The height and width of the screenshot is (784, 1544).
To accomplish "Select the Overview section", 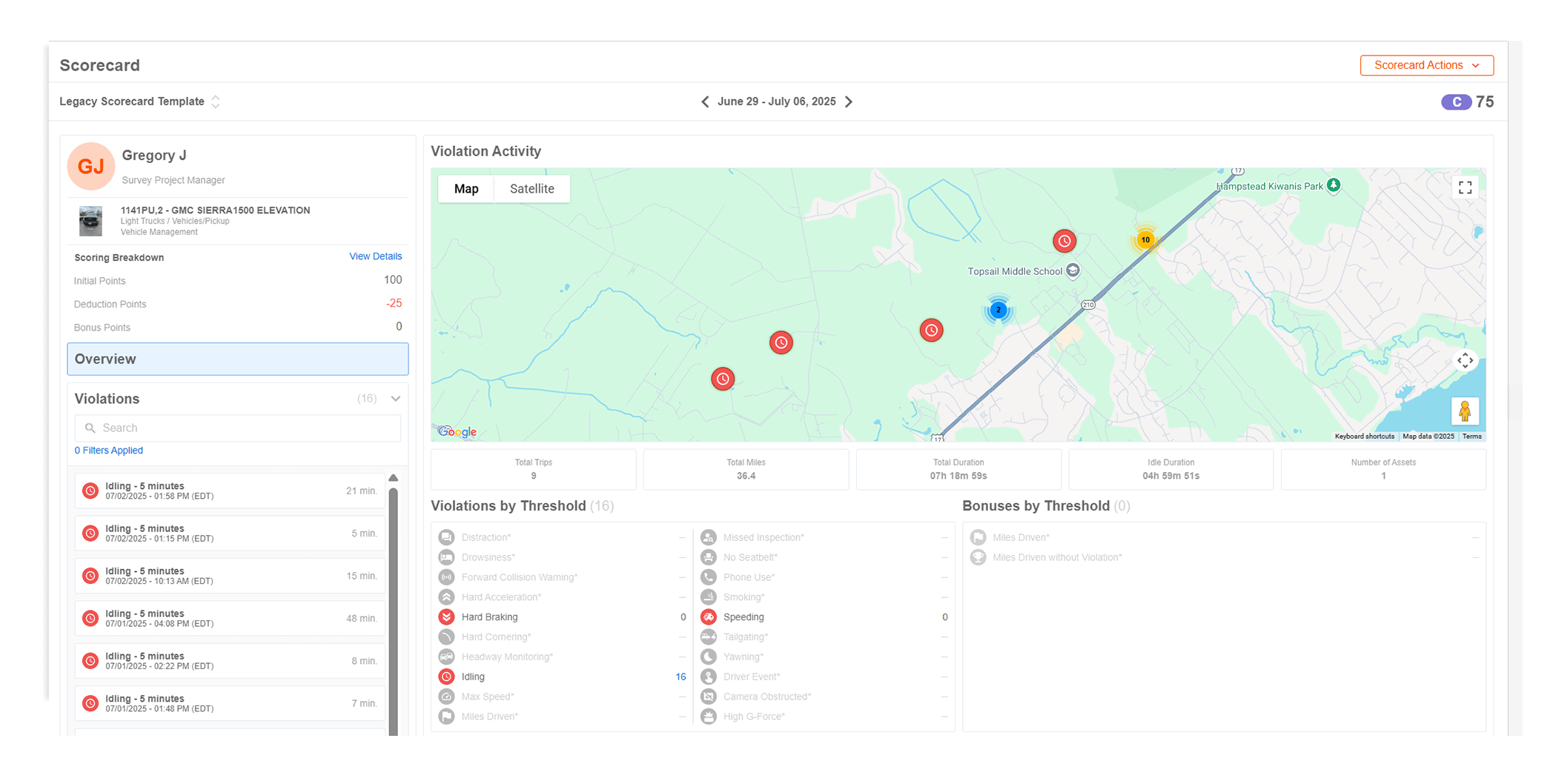I will click(x=238, y=359).
